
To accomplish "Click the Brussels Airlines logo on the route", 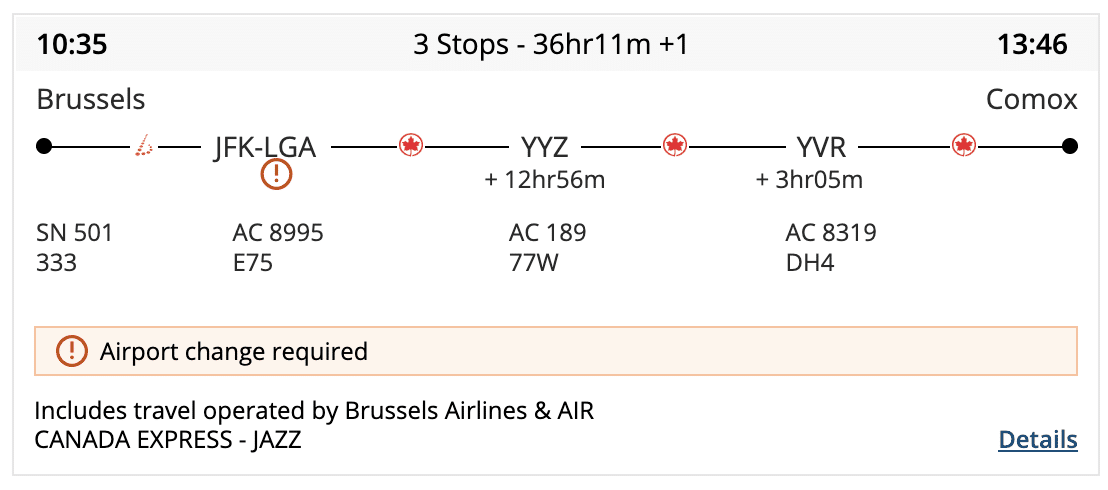I will (x=146, y=147).
